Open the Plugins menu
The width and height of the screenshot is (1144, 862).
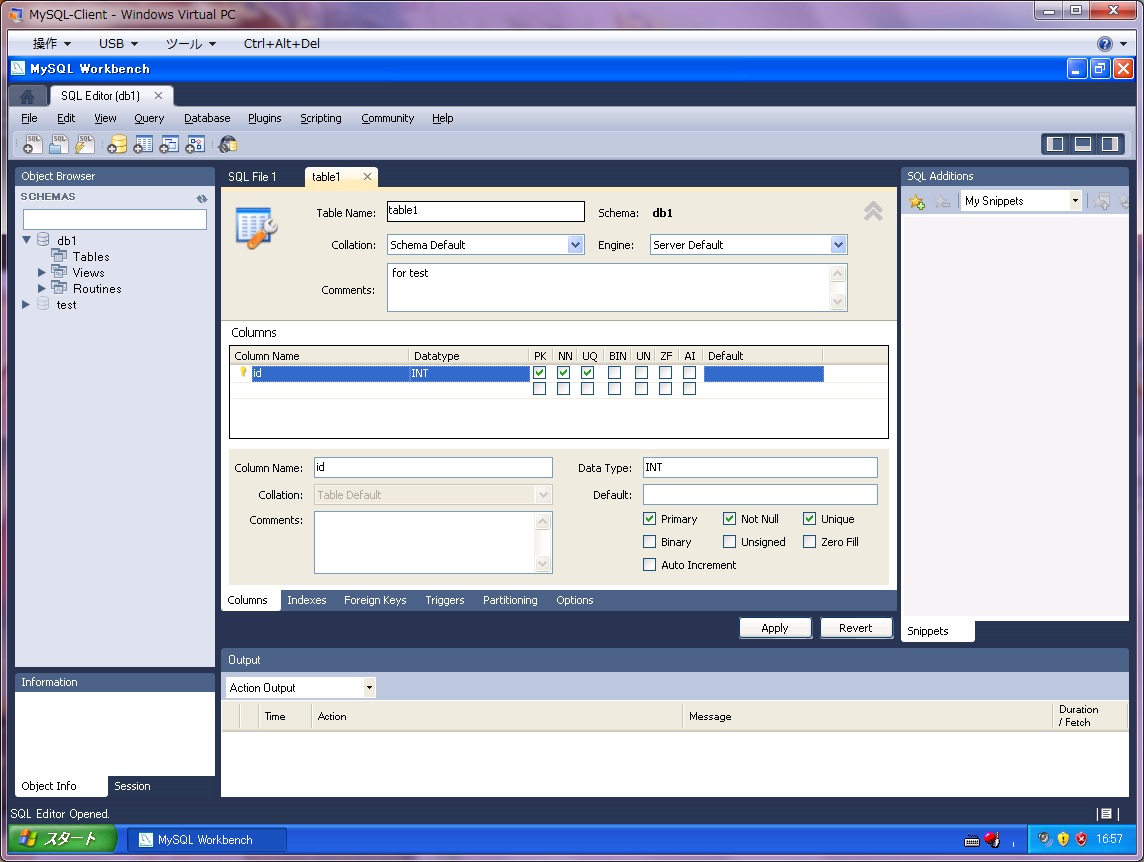264,118
